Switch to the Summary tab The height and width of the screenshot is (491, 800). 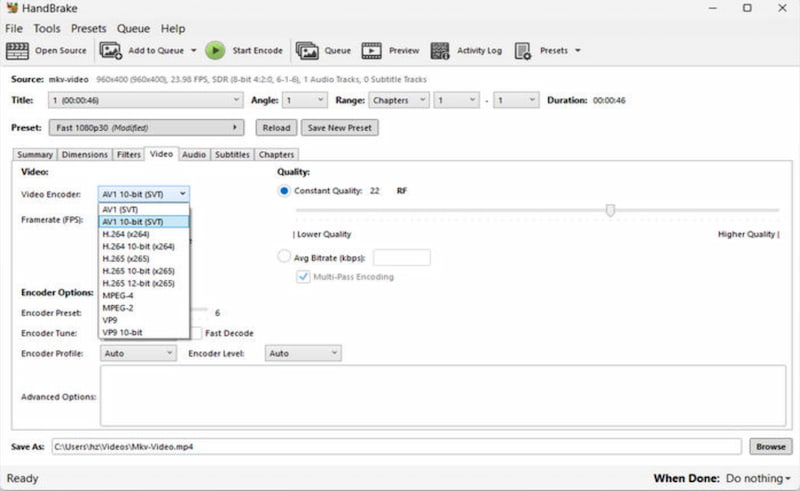(35, 155)
